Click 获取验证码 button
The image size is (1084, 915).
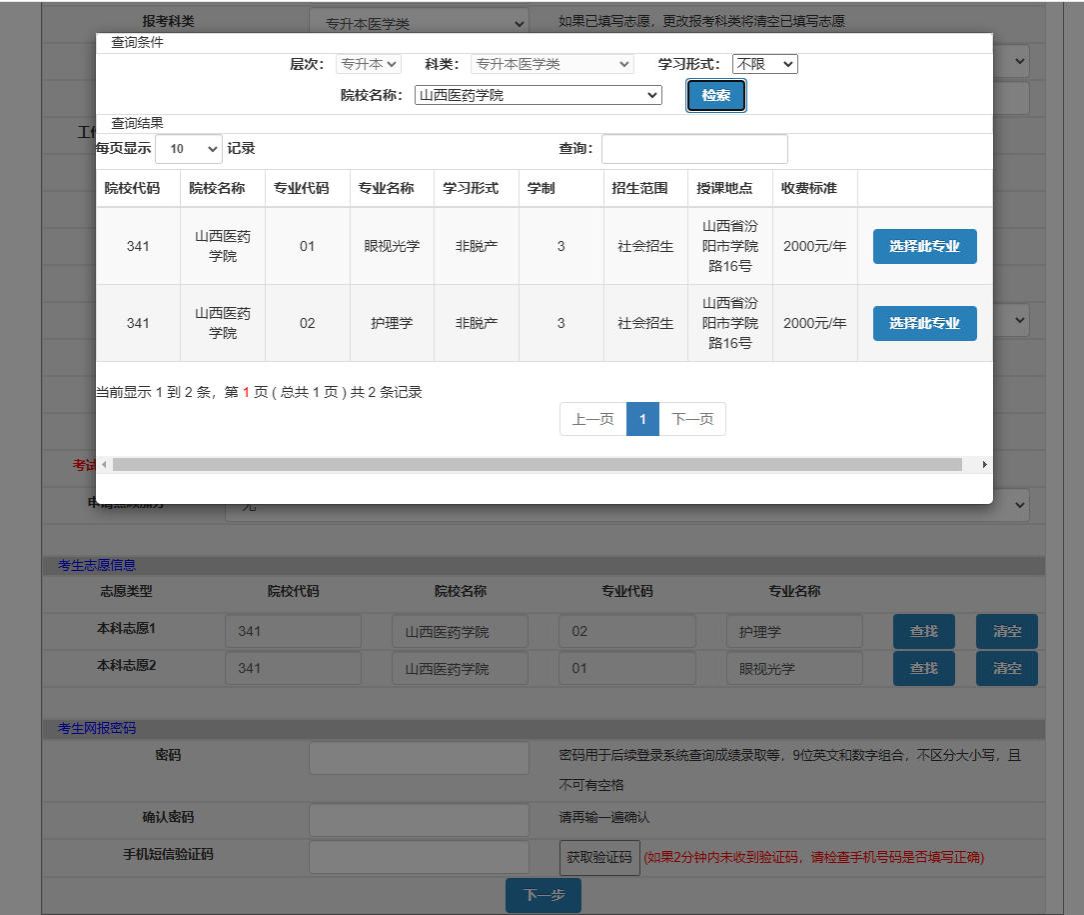click(x=599, y=857)
